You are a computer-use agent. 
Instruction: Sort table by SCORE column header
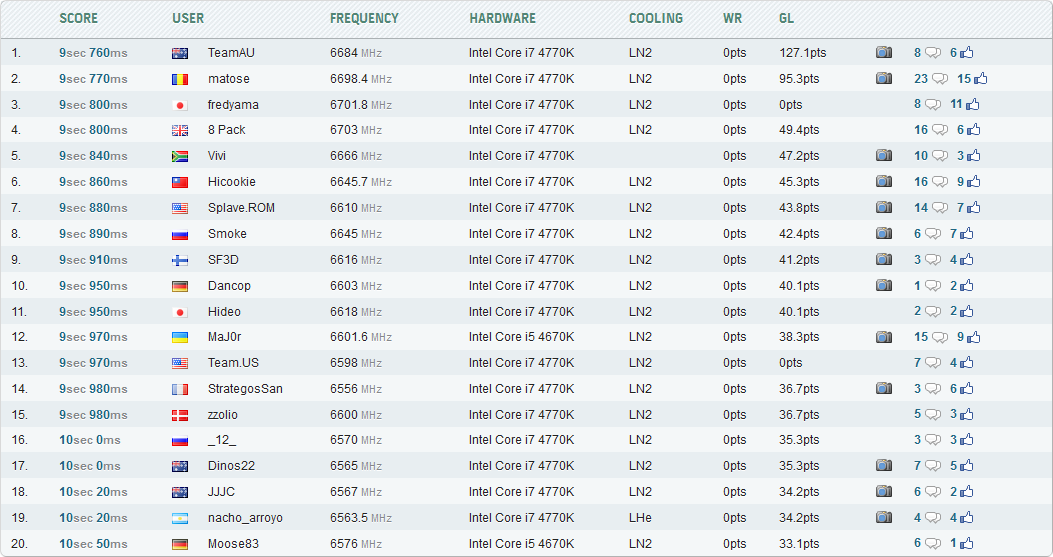click(79, 19)
